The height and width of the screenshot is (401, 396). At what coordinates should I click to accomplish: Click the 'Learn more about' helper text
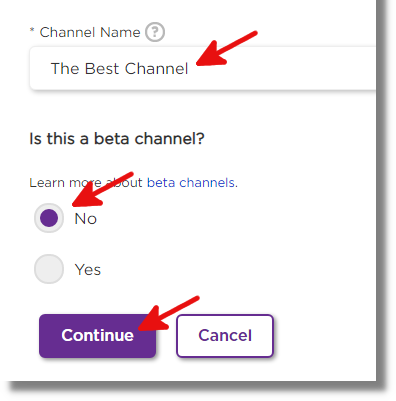[x=86, y=183]
